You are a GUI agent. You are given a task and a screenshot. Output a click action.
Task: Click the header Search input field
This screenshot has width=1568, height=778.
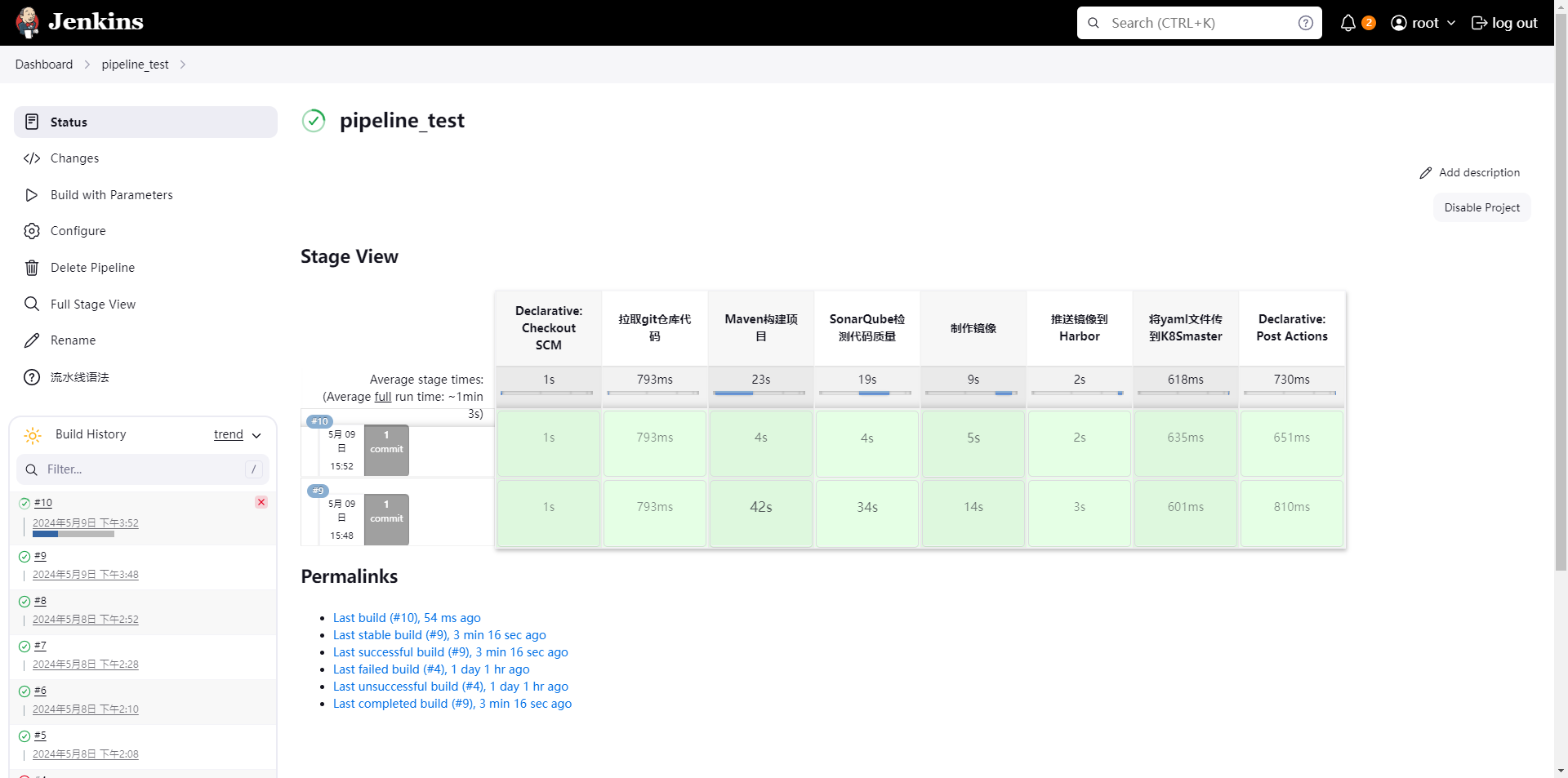[1199, 23]
